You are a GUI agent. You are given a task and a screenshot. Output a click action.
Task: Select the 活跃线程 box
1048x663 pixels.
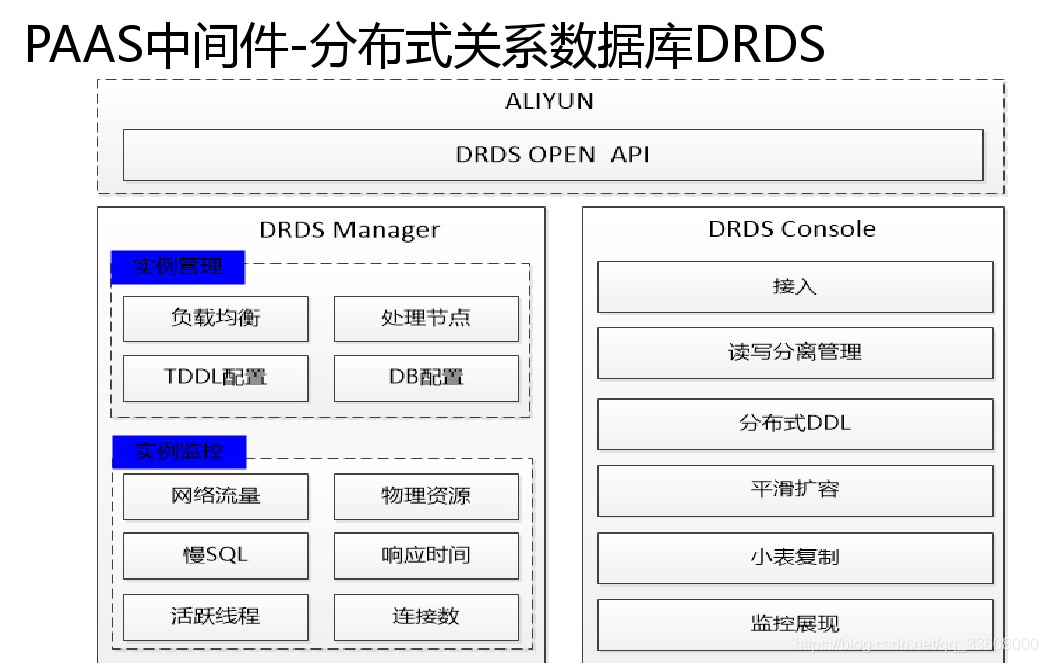[216, 617]
